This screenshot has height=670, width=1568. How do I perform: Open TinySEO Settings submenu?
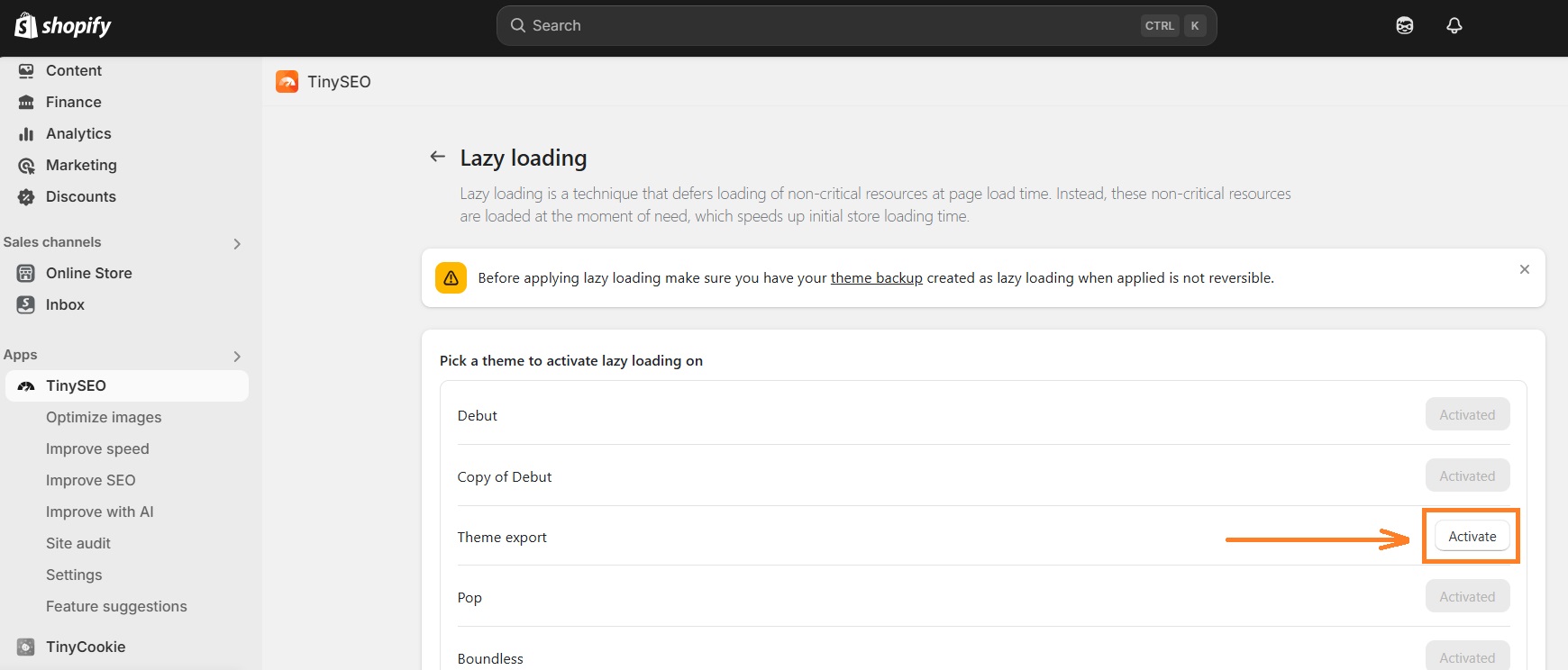(74, 575)
